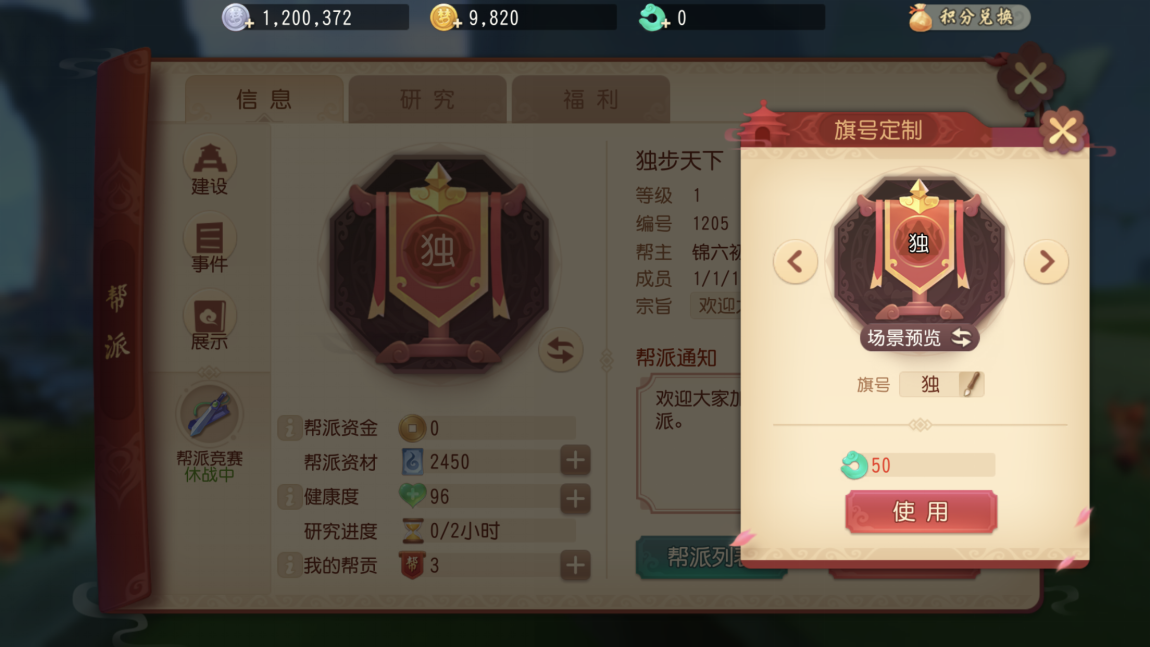
Task: Show the previous banner style arrow
Action: [795, 261]
